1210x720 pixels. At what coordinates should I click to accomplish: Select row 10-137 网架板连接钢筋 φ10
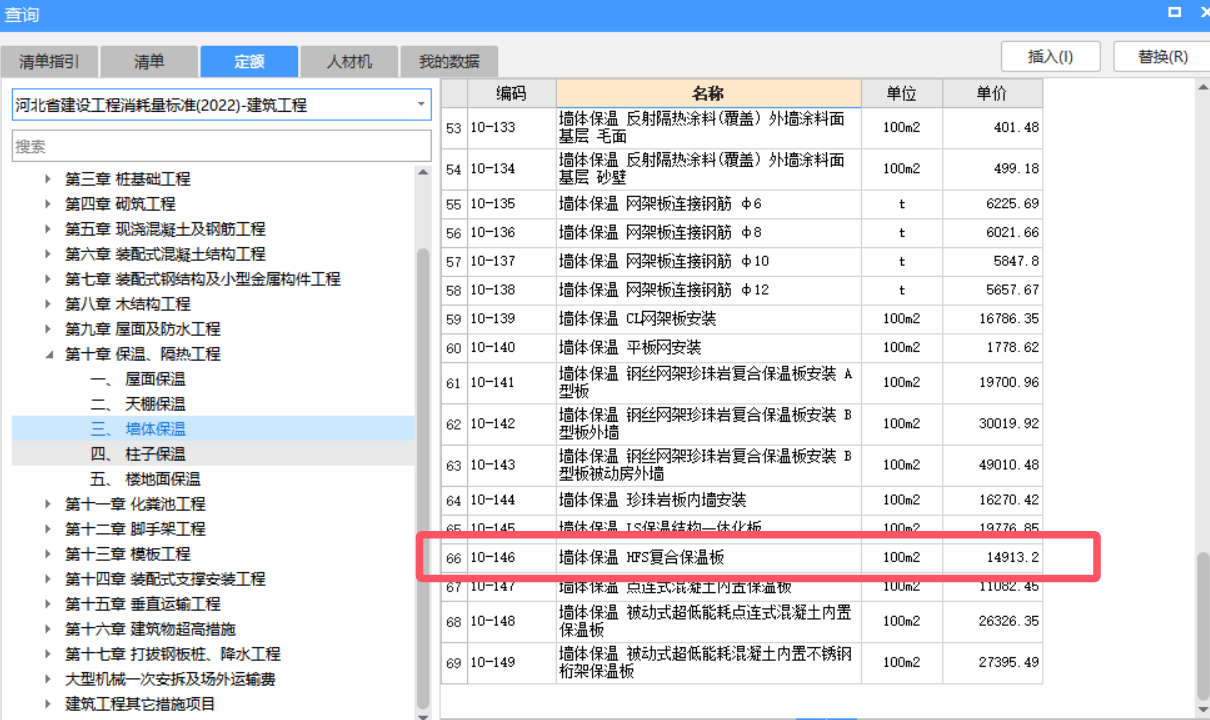pos(742,262)
